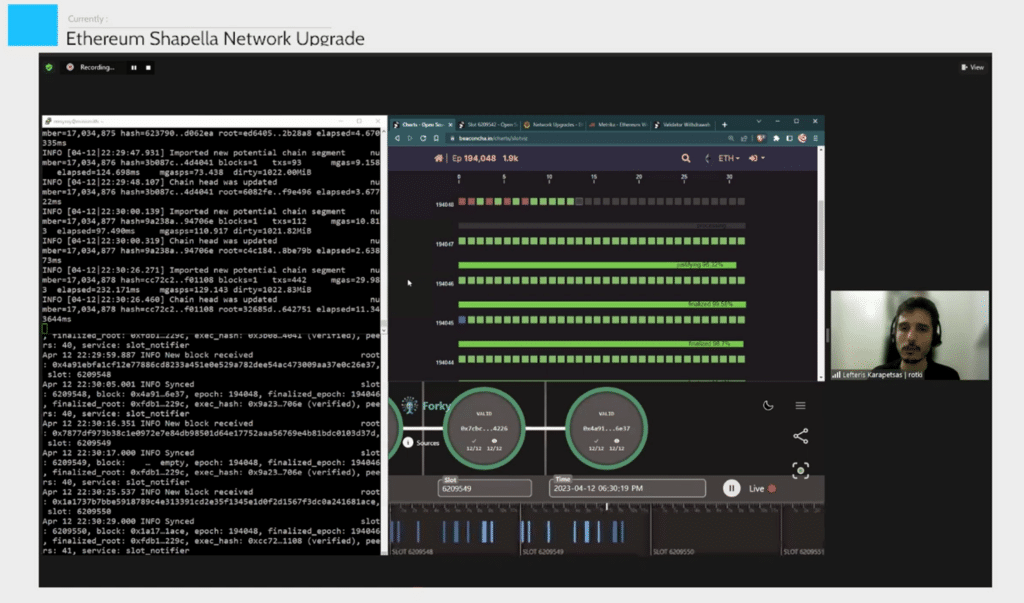
Task: Open the Network Upgrades browser tab
Action: pos(554,124)
